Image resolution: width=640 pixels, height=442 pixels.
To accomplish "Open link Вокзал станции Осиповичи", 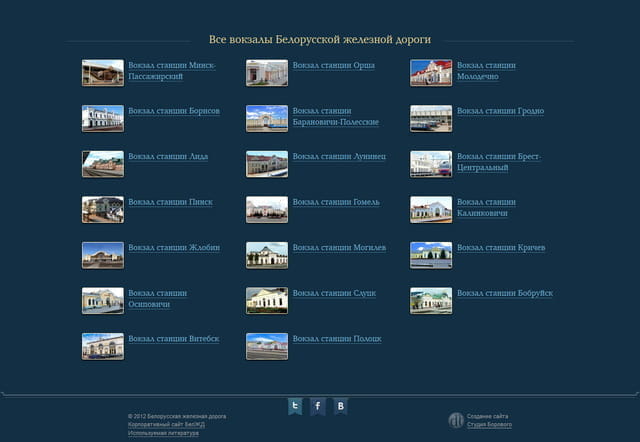I will [x=158, y=298].
